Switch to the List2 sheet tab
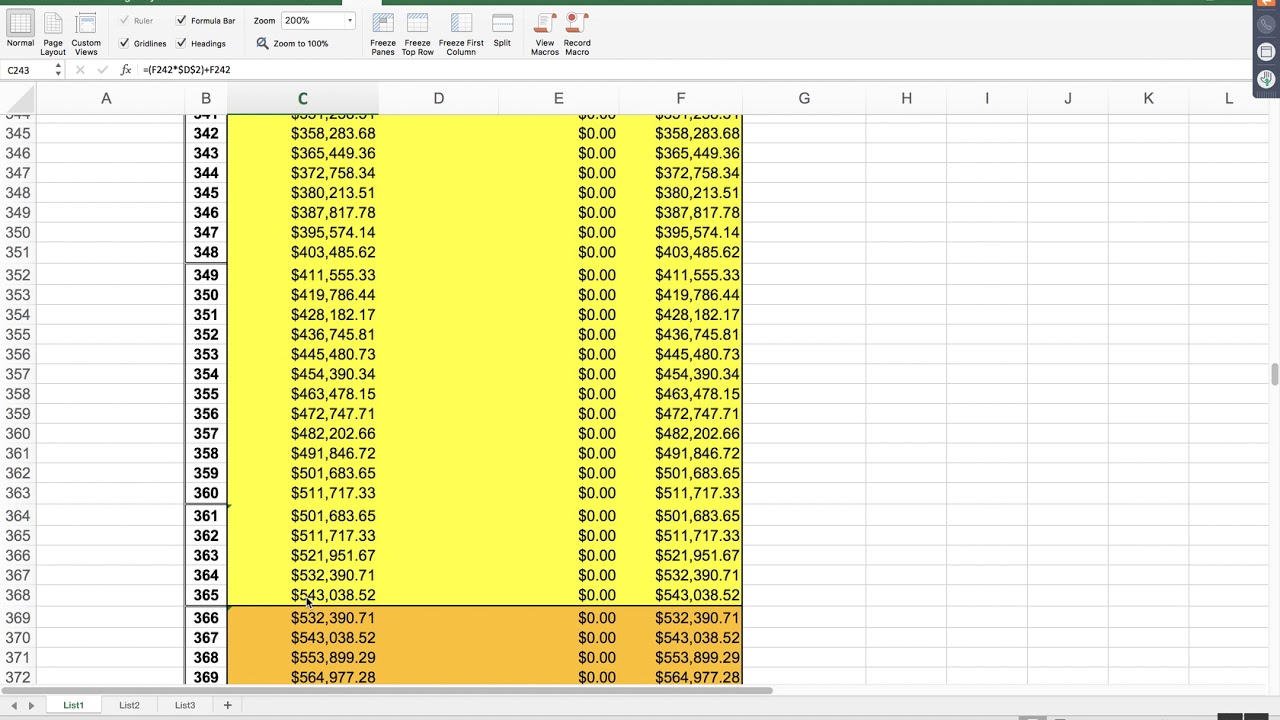This screenshot has height=720, width=1280. click(129, 705)
